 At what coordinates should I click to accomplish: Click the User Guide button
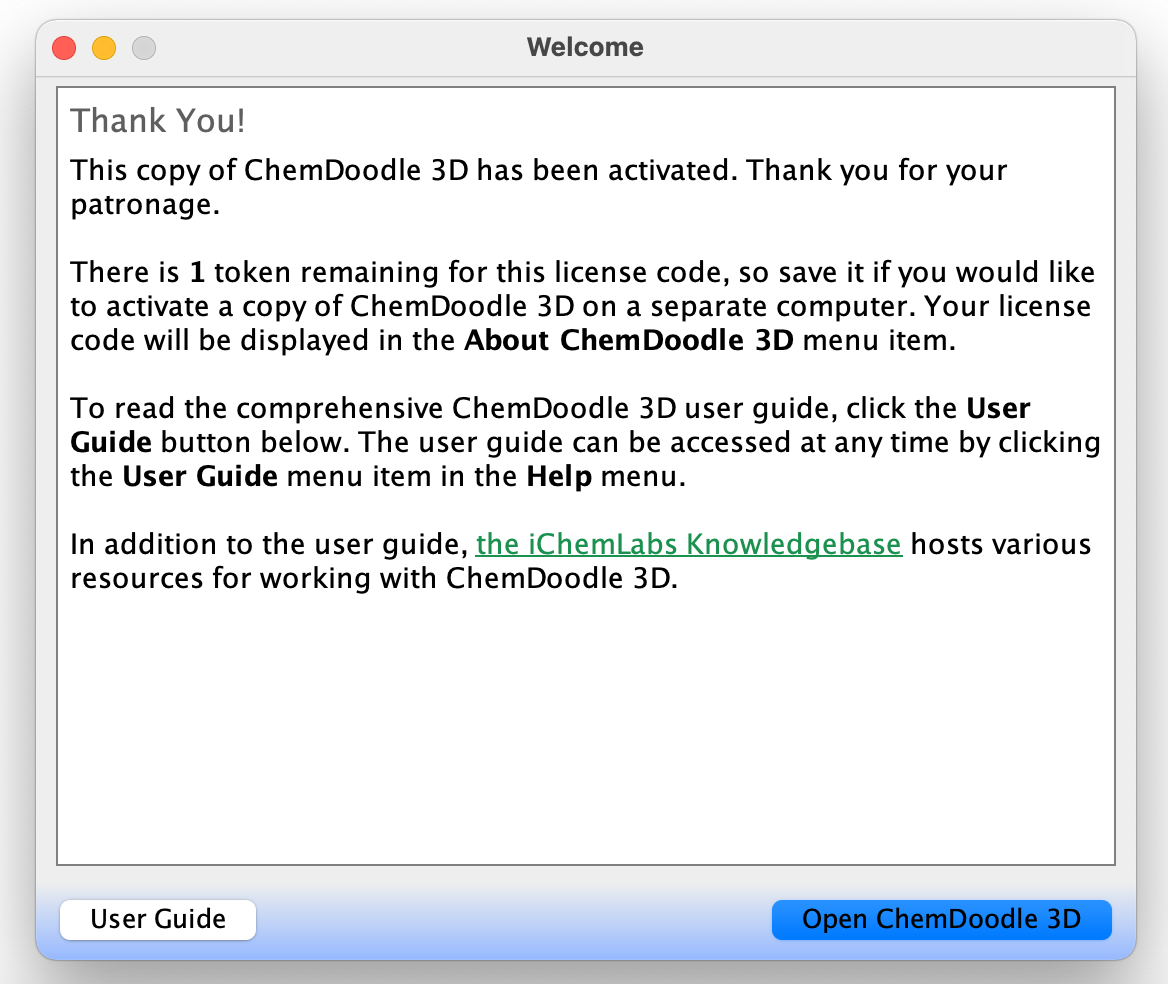pos(158,920)
